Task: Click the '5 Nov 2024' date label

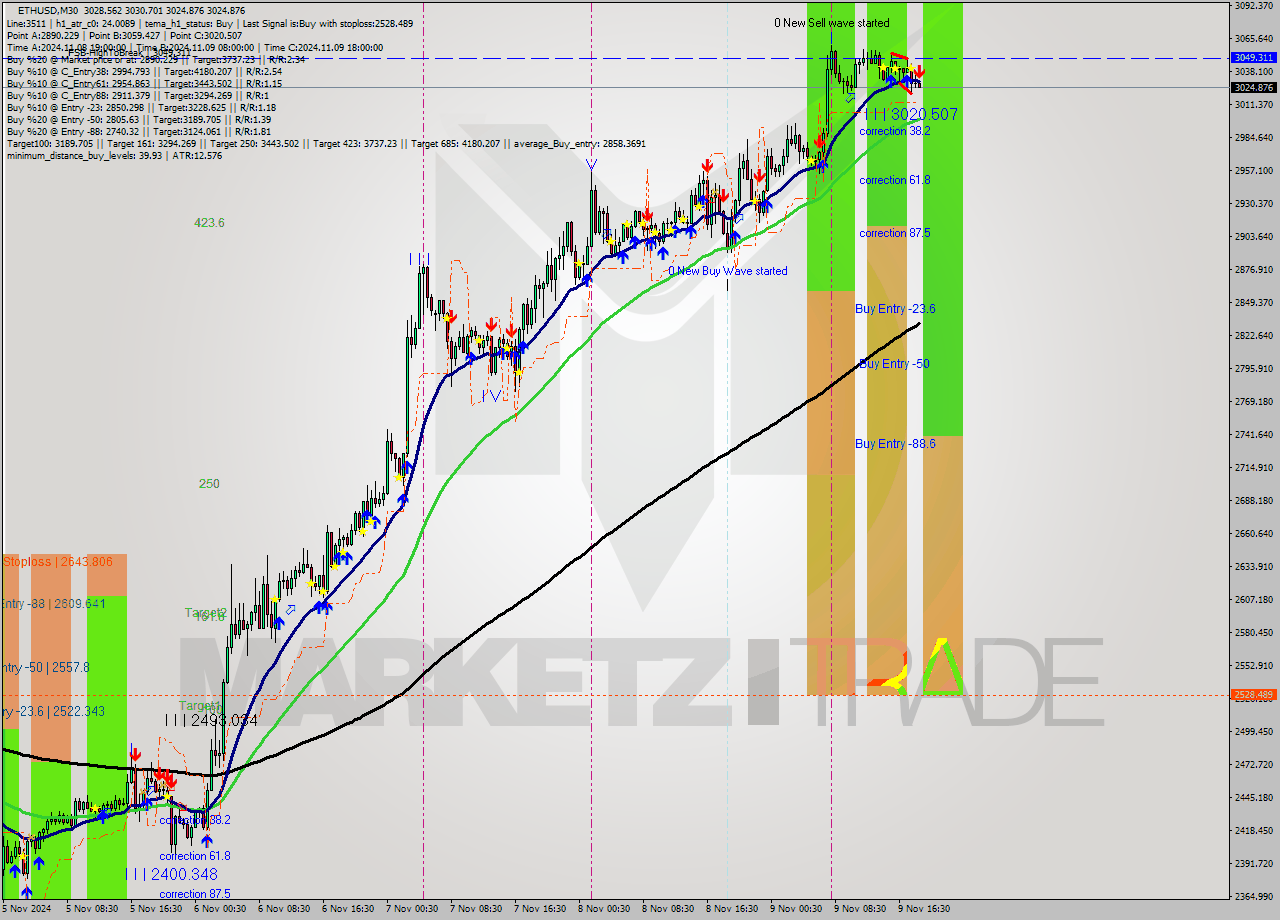Action: (26, 910)
